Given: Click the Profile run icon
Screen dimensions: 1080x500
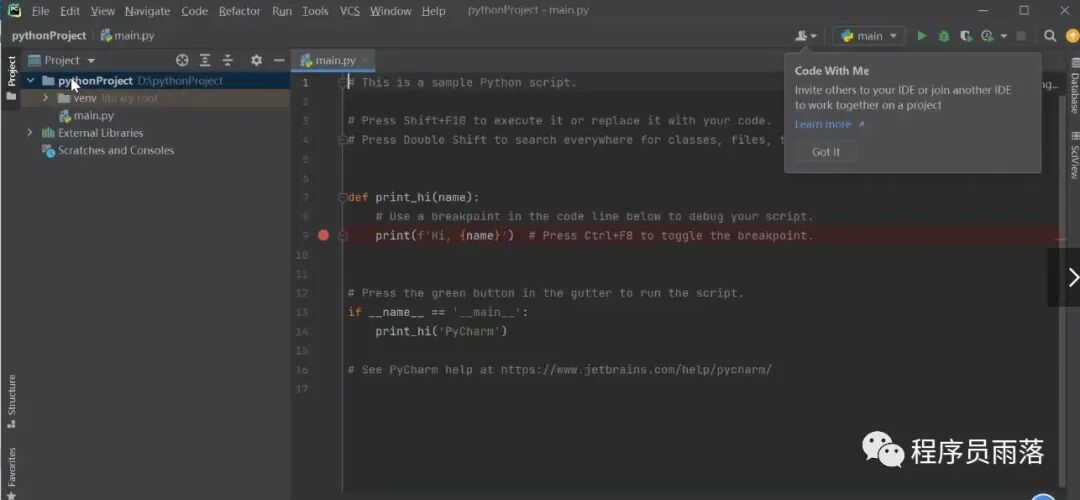Looking at the screenshot, I should click(x=988, y=36).
